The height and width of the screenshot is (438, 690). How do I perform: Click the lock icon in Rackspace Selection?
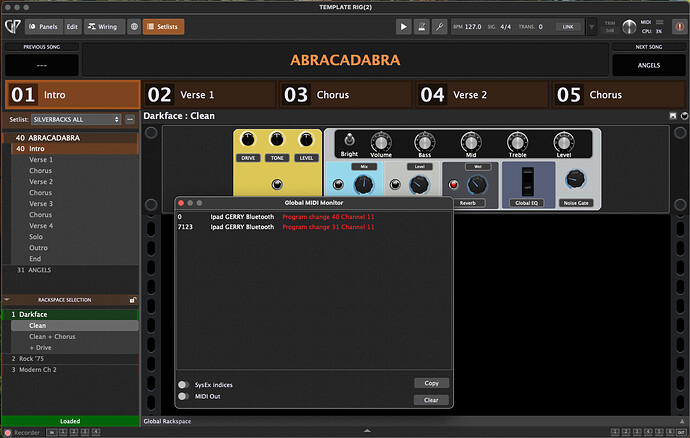[x=133, y=299]
